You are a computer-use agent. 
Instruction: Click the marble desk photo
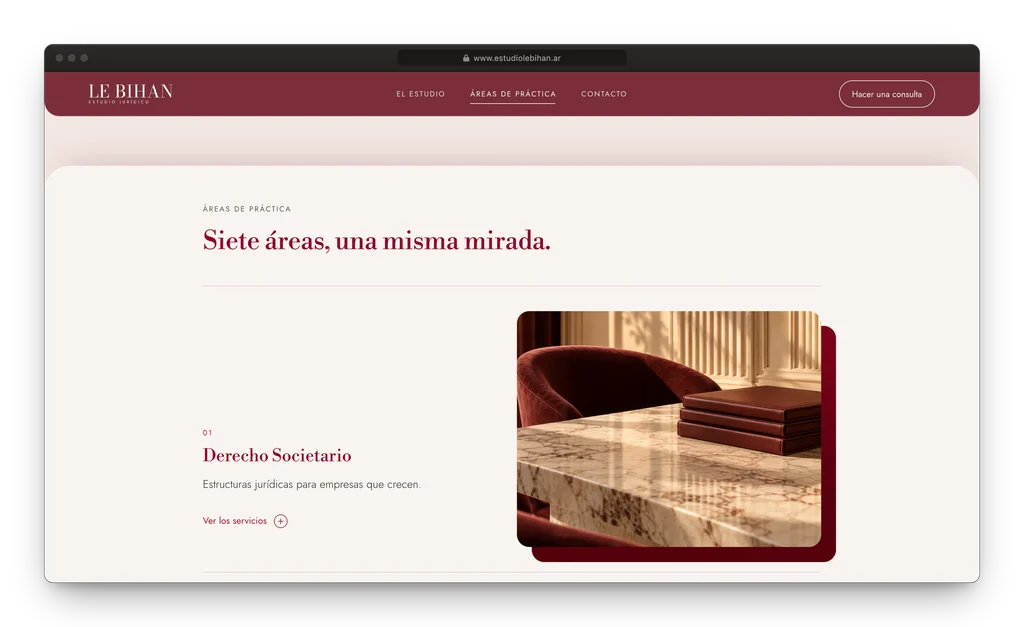coord(669,428)
